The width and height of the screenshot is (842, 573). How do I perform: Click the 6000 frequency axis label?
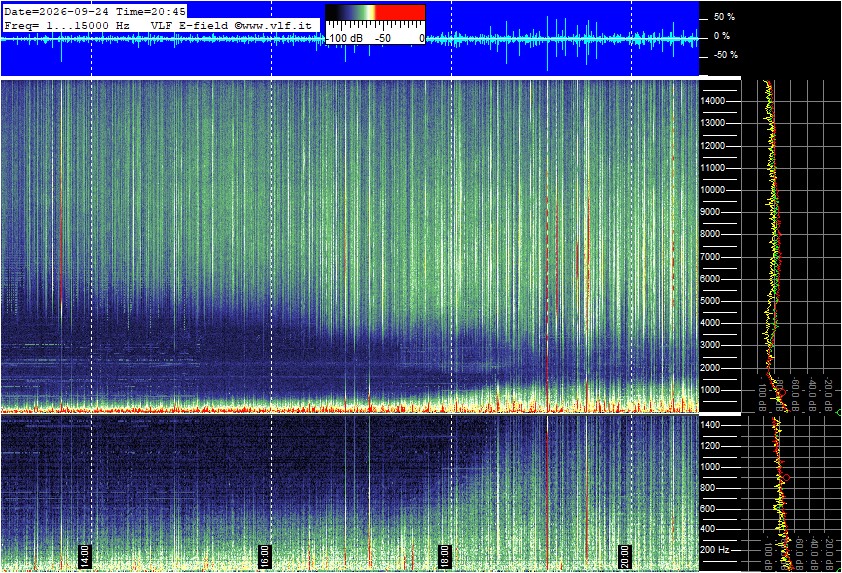710,279
